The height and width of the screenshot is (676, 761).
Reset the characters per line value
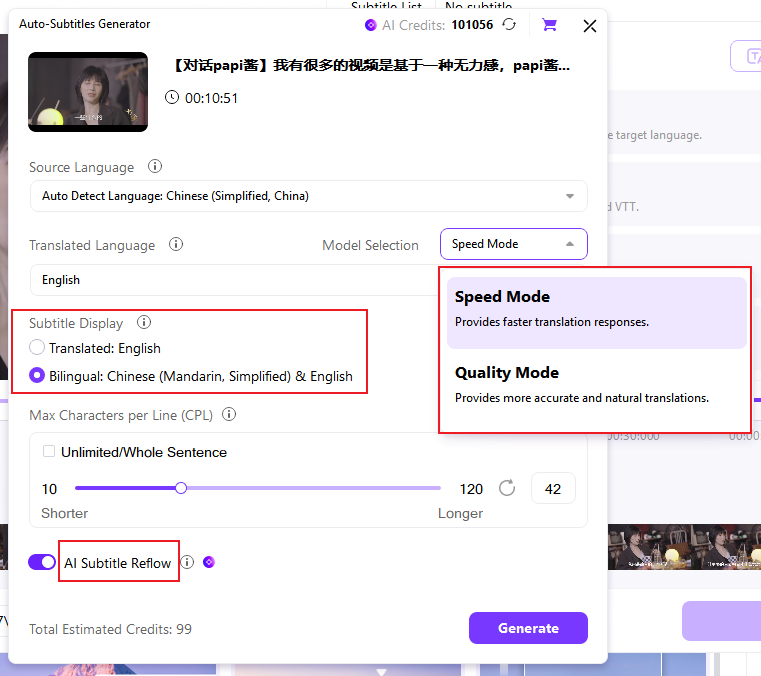coord(507,488)
